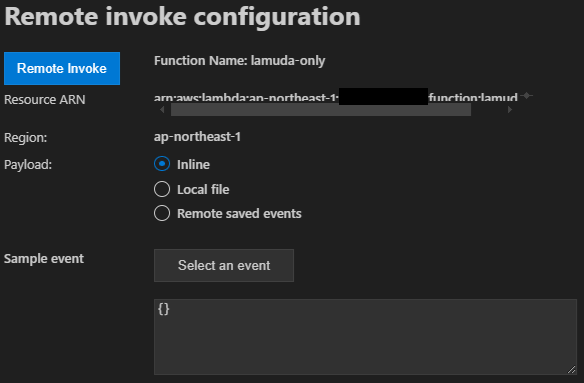The width and height of the screenshot is (584, 383).
Task: Open the Select an event picker
Action: coord(224,265)
